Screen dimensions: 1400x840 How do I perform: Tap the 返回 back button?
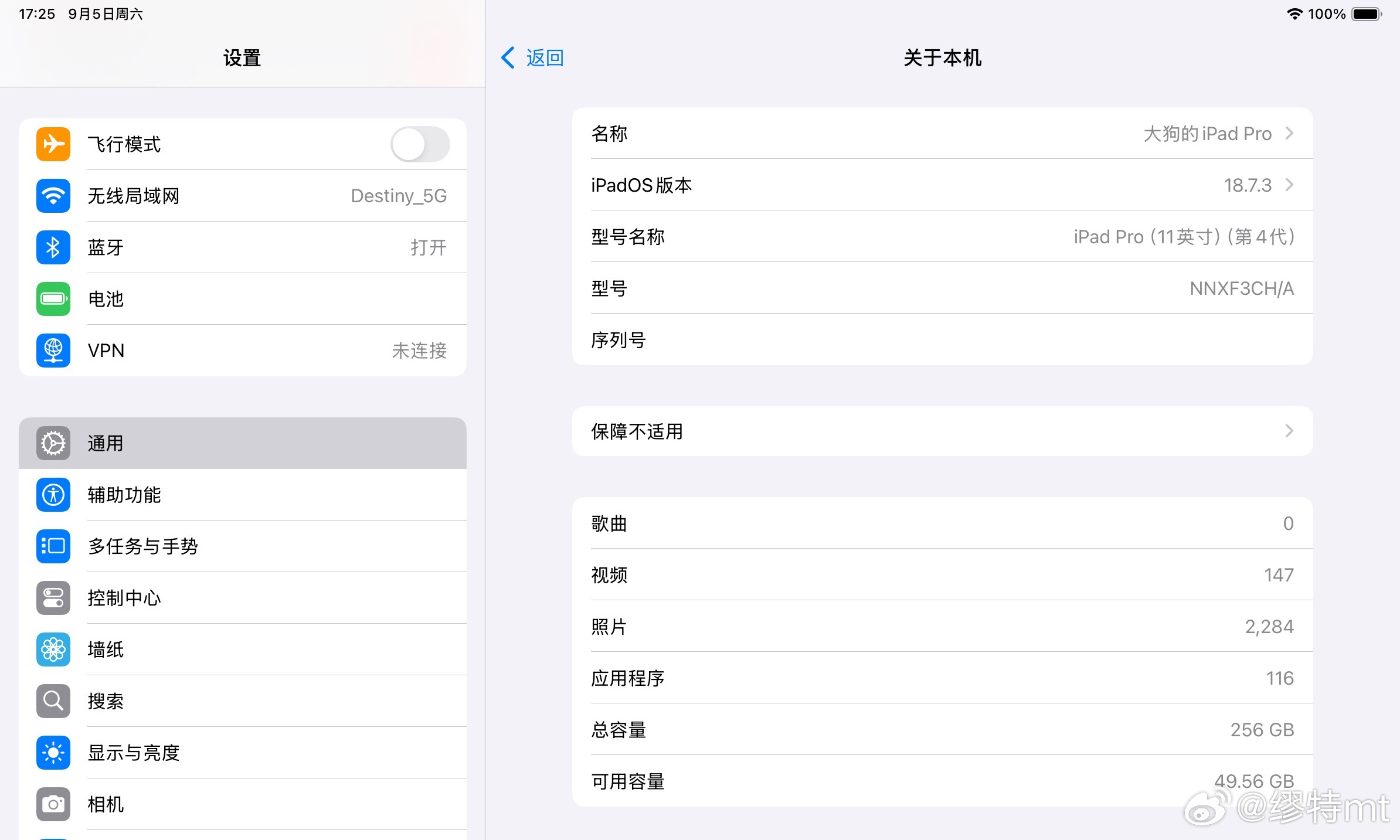coord(532,57)
